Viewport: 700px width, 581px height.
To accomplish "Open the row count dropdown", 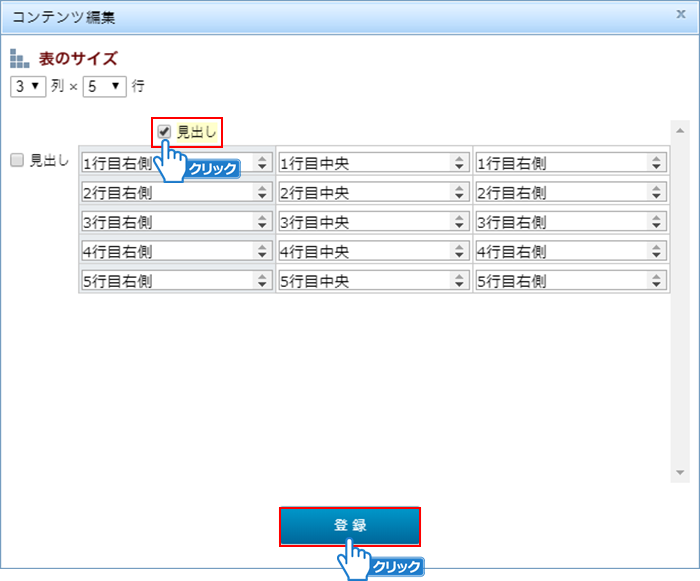I will click(x=105, y=86).
